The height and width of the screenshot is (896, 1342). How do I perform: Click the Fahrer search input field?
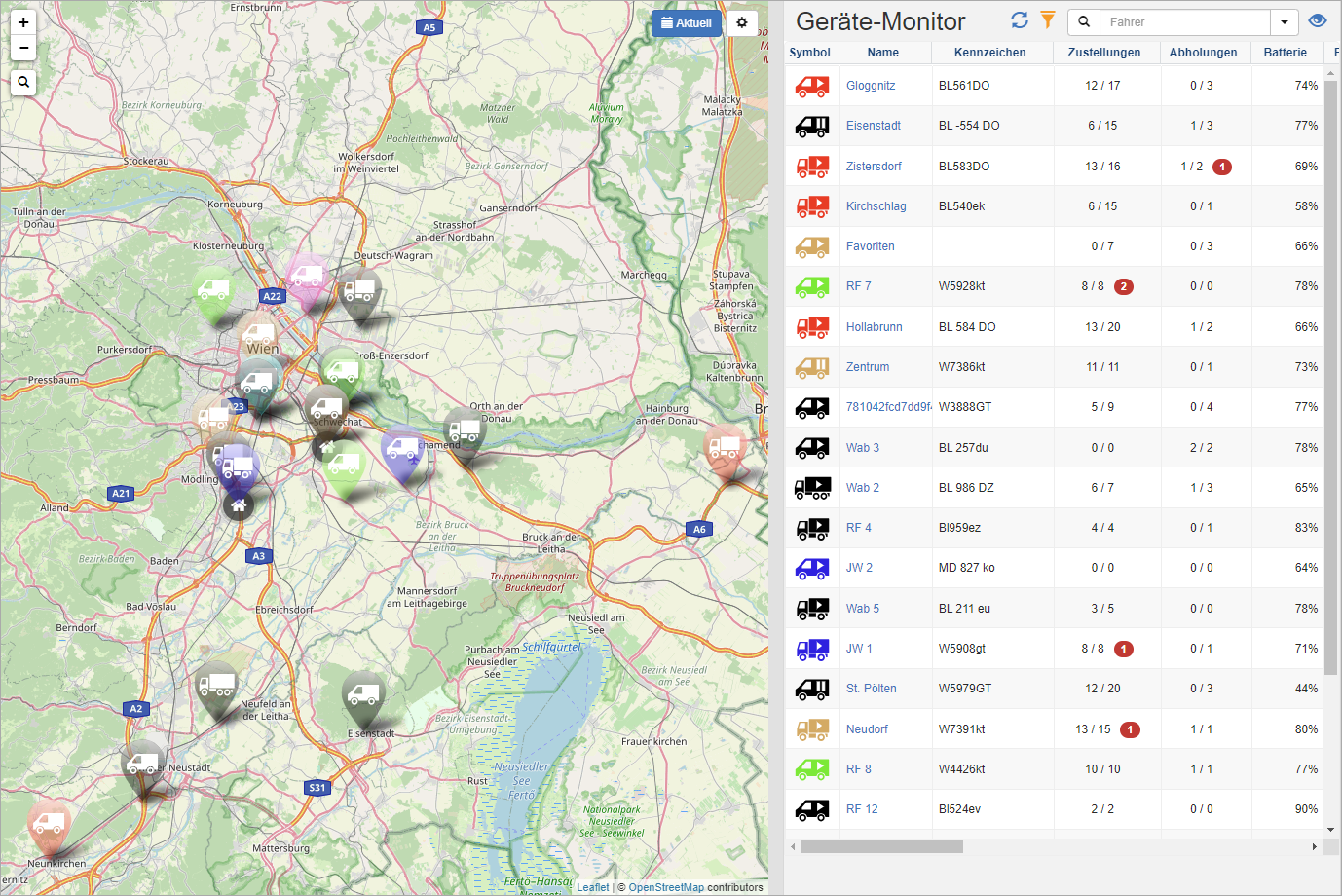point(1185,22)
